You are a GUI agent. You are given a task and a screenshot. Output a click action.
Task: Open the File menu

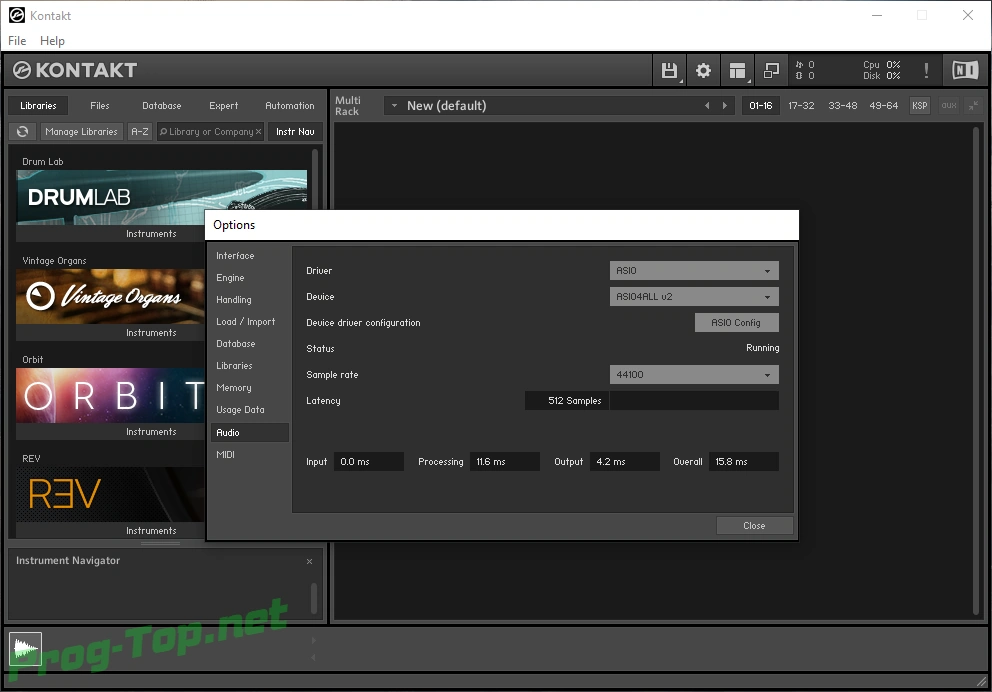click(17, 40)
